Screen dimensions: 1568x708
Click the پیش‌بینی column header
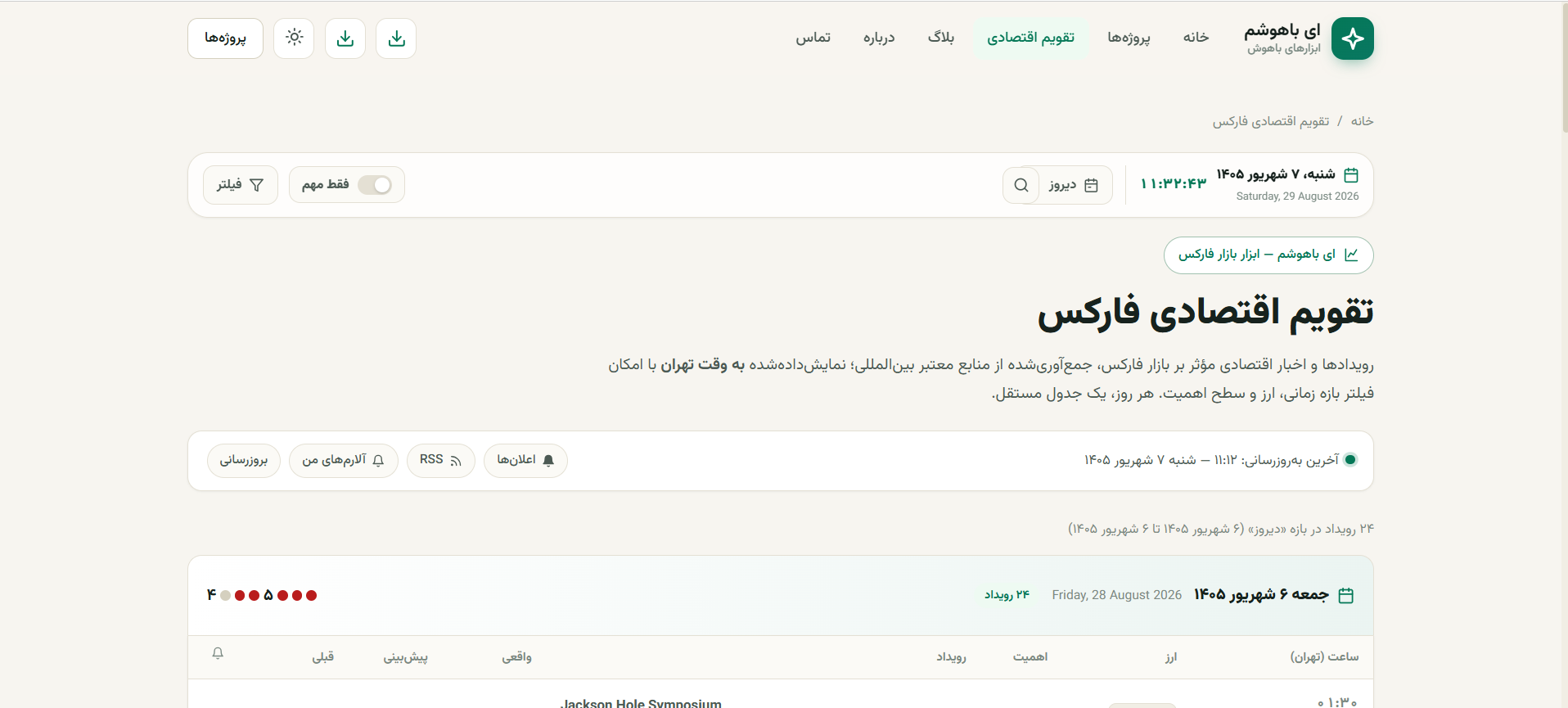pos(406,657)
